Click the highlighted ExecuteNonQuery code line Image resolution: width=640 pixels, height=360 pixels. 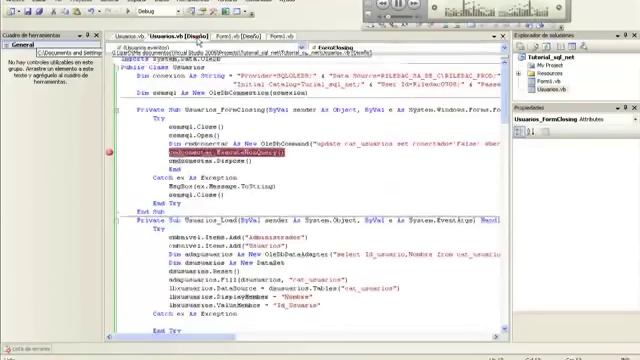point(227,152)
